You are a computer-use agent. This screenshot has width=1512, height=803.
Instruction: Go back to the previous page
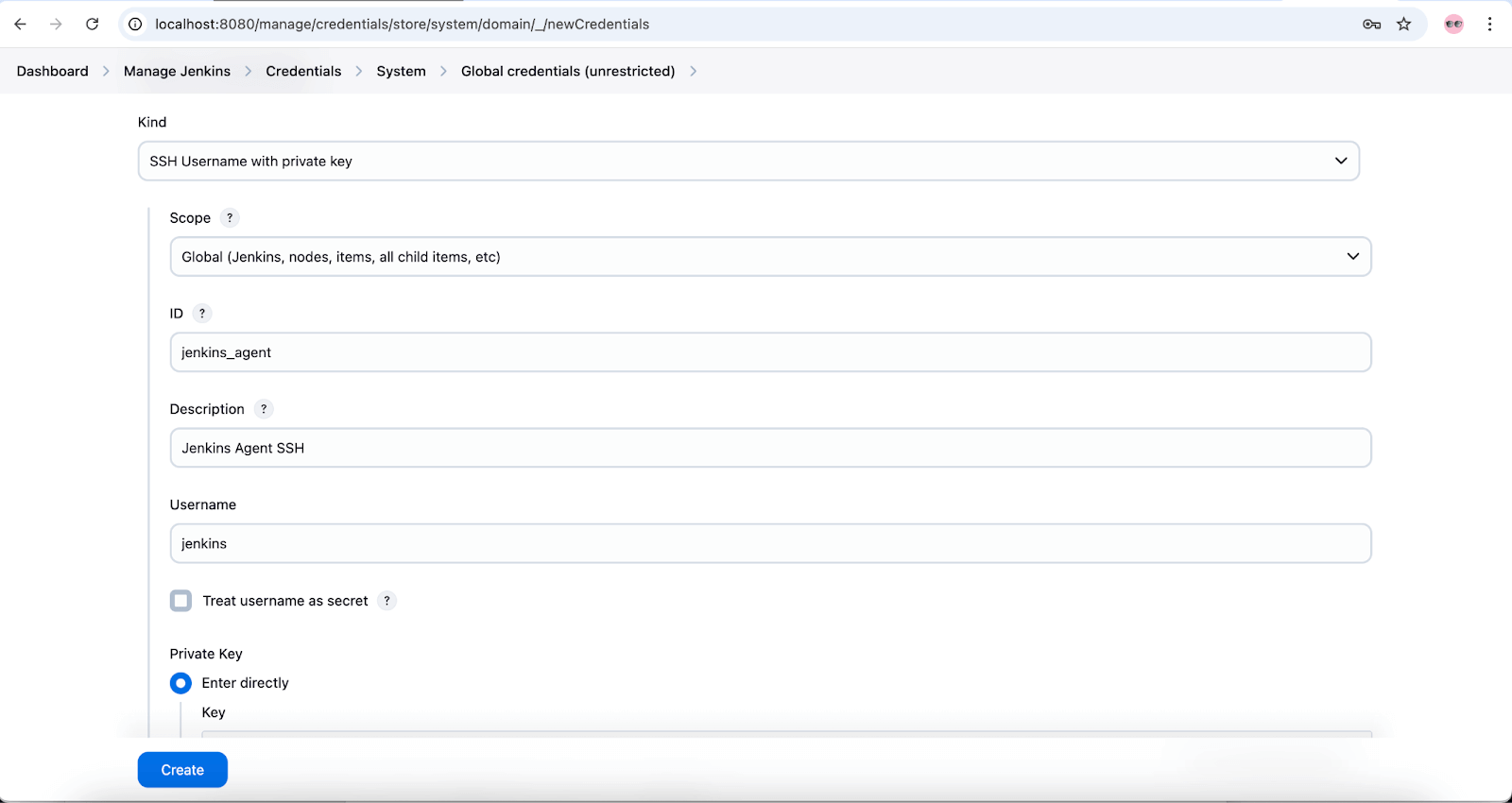(20, 24)
